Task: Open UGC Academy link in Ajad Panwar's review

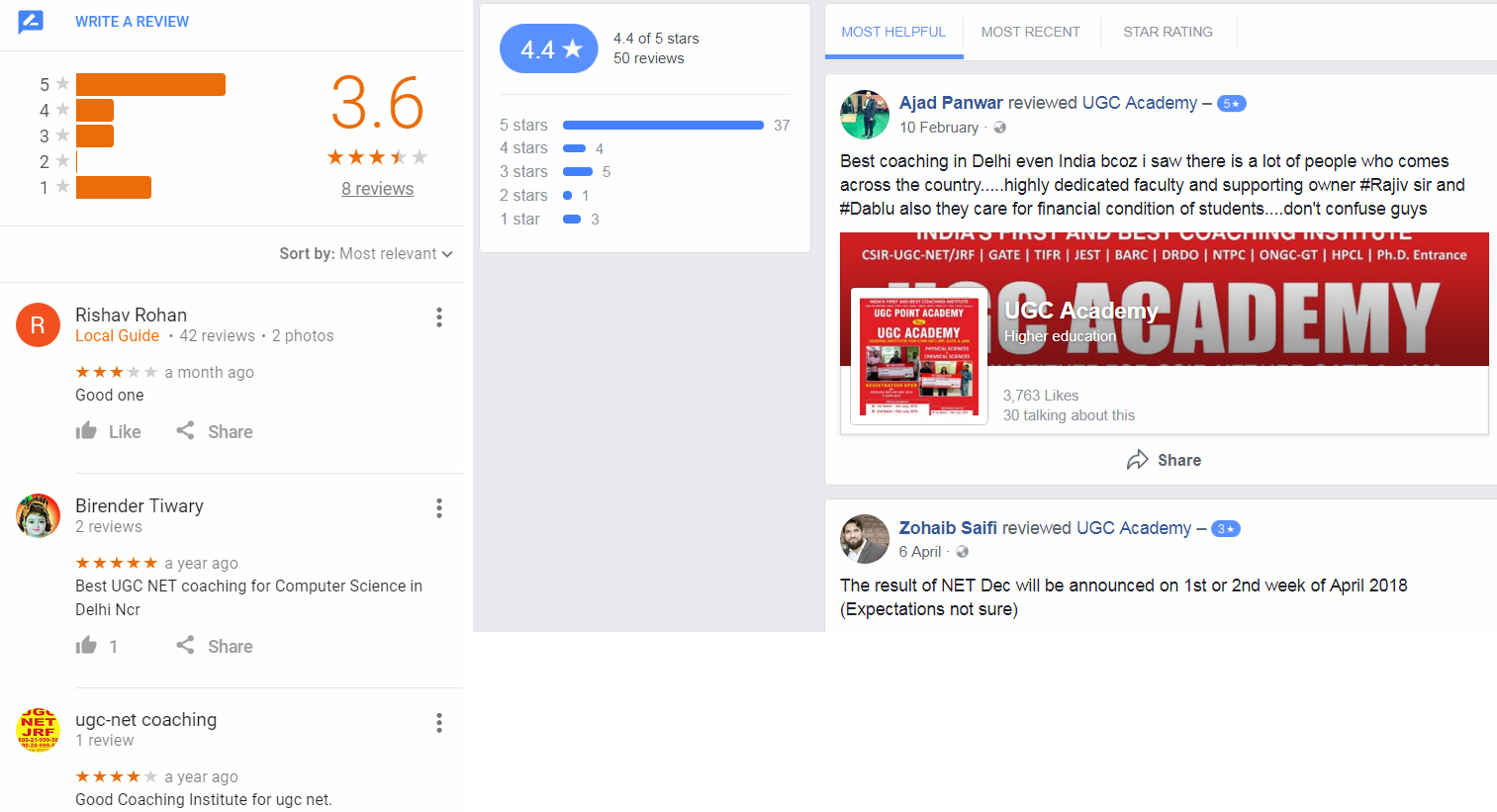Action: pyautogui.click(x=1140, y=103)
